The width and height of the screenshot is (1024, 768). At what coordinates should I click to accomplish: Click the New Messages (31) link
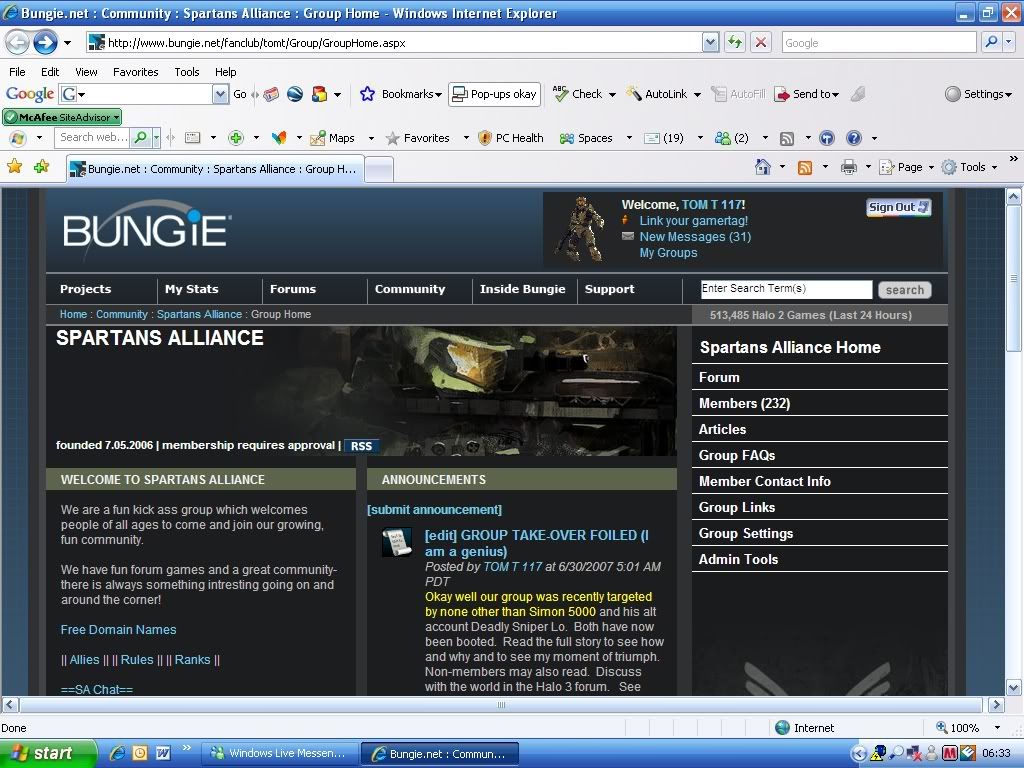pyautogui.click(x=695, y=237)
